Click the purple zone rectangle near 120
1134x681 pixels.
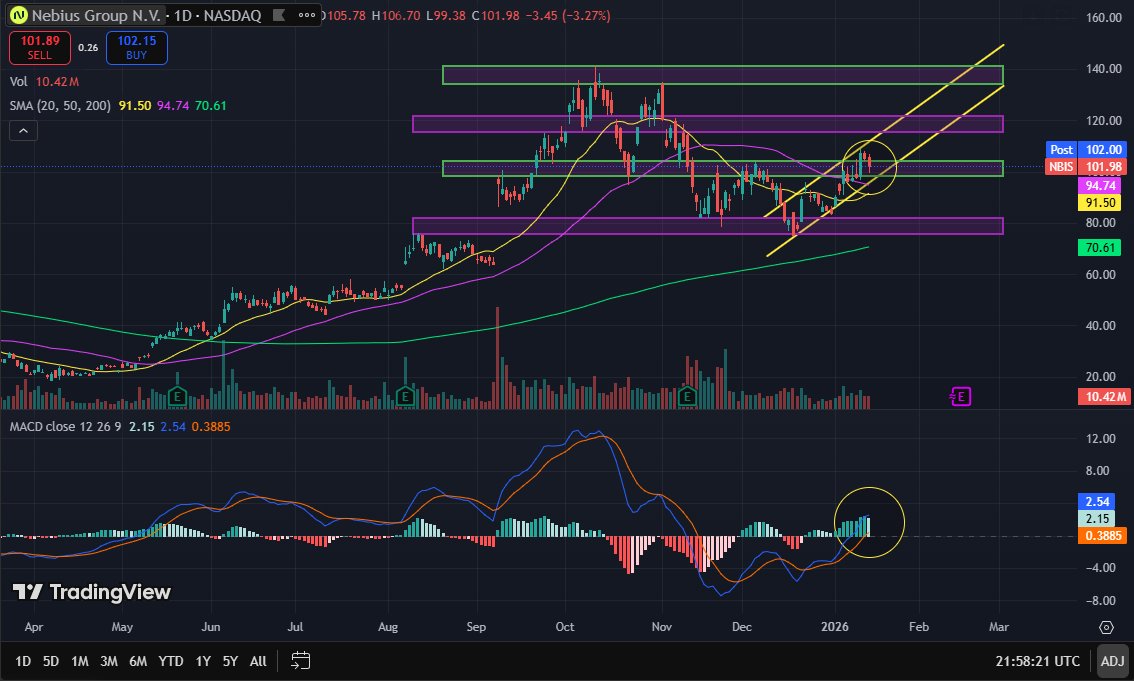[707, 124]
